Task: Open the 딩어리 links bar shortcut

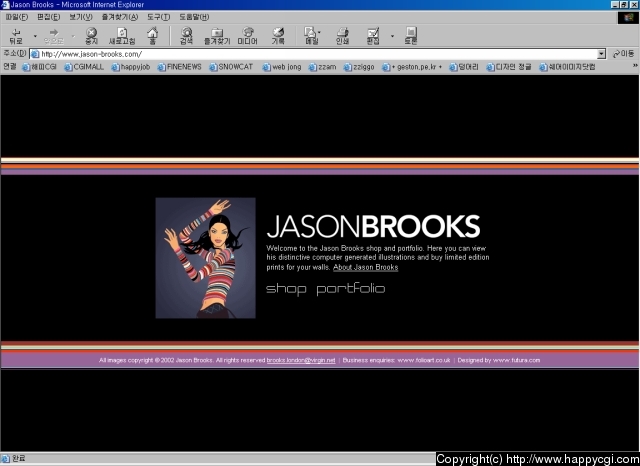Action: click(464, 67)
